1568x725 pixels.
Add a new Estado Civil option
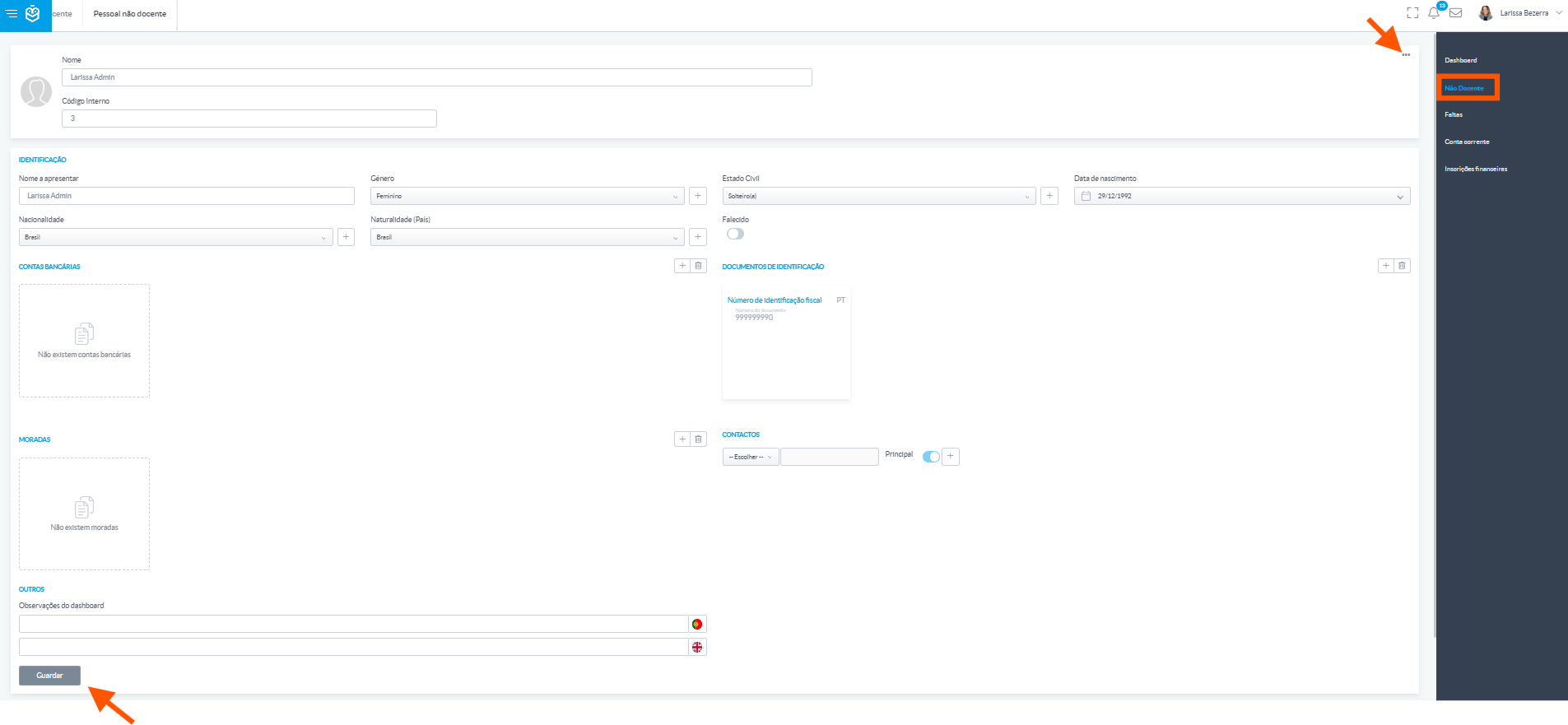tap(1049, 196)
